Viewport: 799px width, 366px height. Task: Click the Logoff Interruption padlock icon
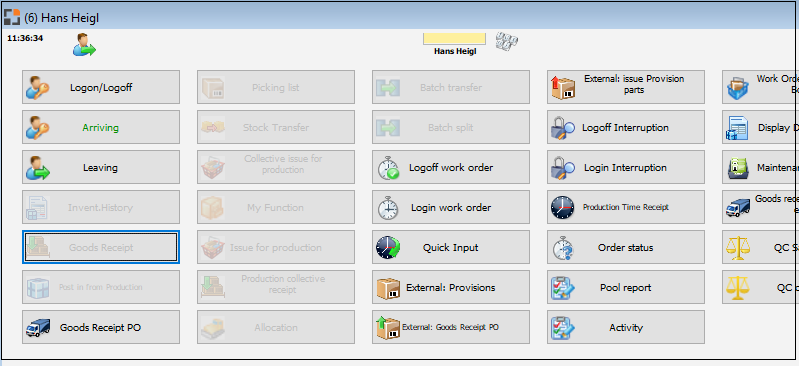point(563,127)
